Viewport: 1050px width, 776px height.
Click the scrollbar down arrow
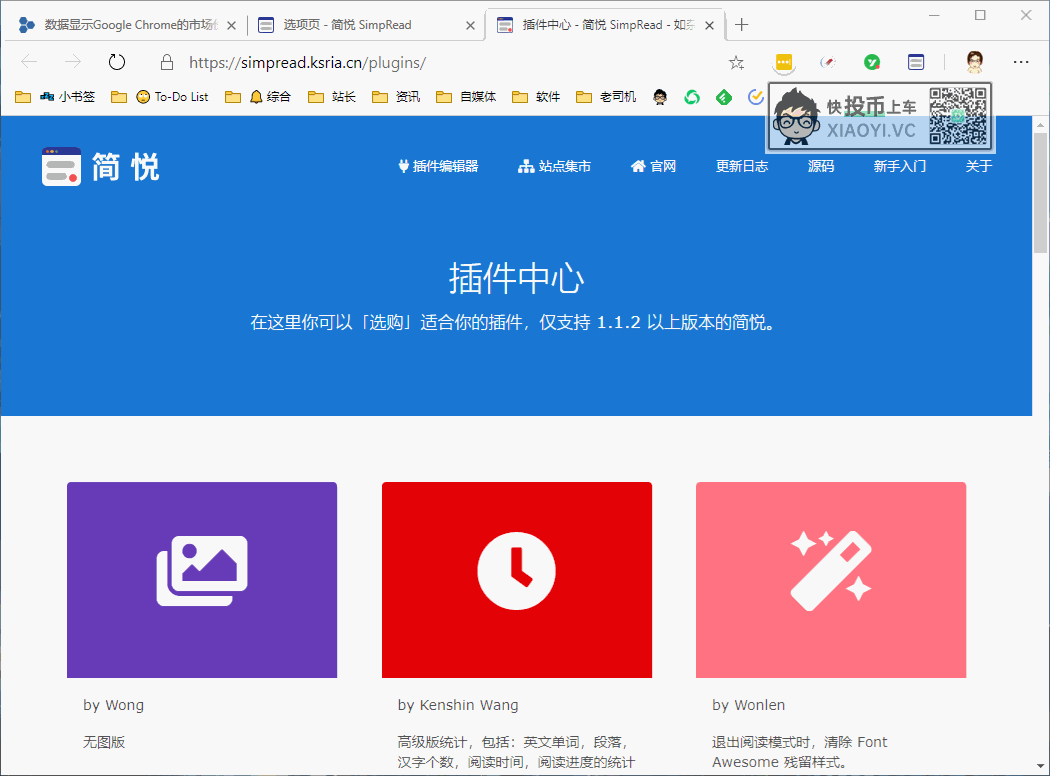tap(1041, 766)
